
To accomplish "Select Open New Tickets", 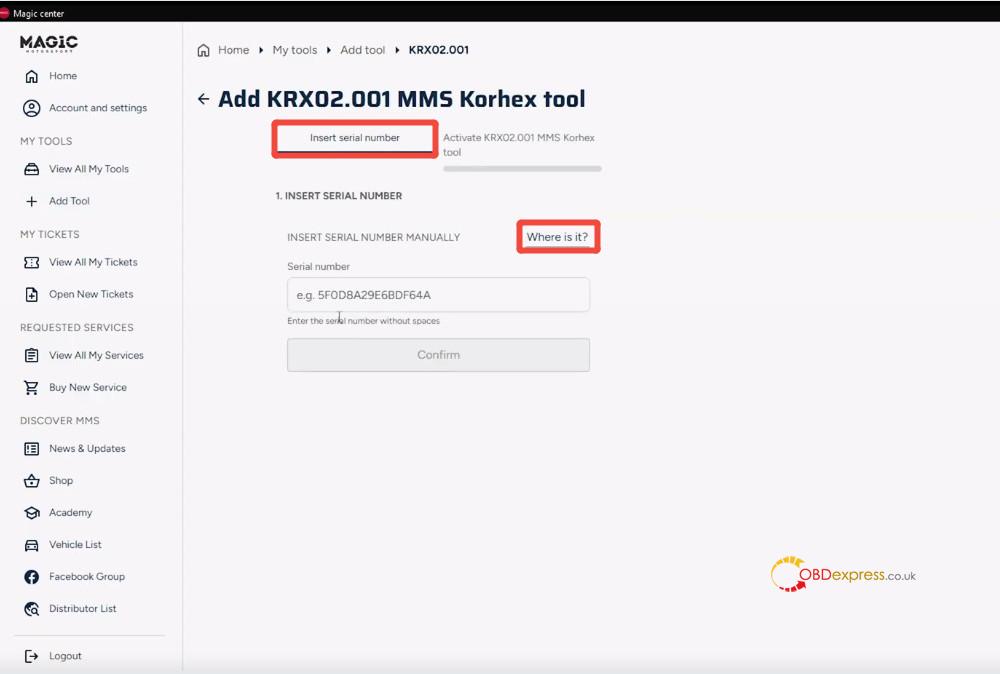I will point(91,294).
